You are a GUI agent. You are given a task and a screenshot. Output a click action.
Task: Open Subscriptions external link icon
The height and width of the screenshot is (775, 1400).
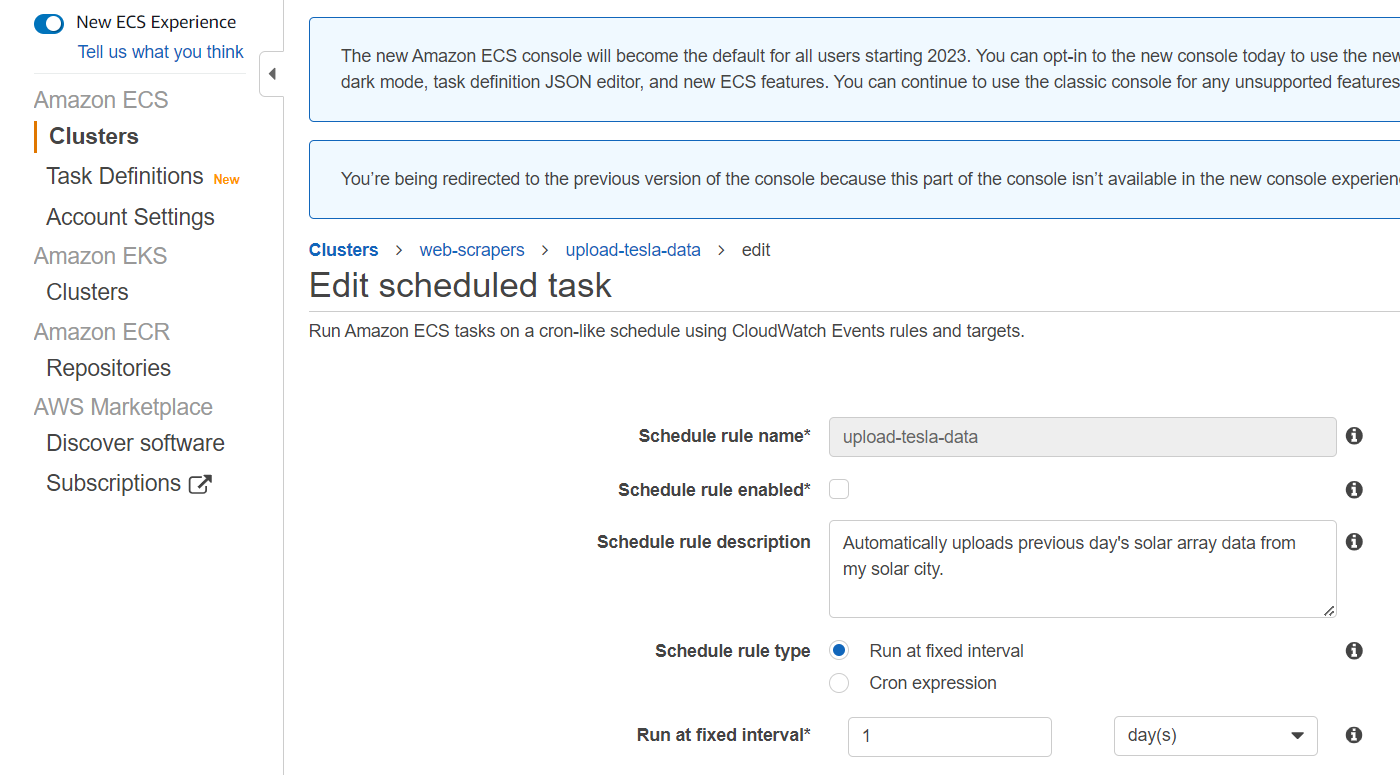point(201,484)
